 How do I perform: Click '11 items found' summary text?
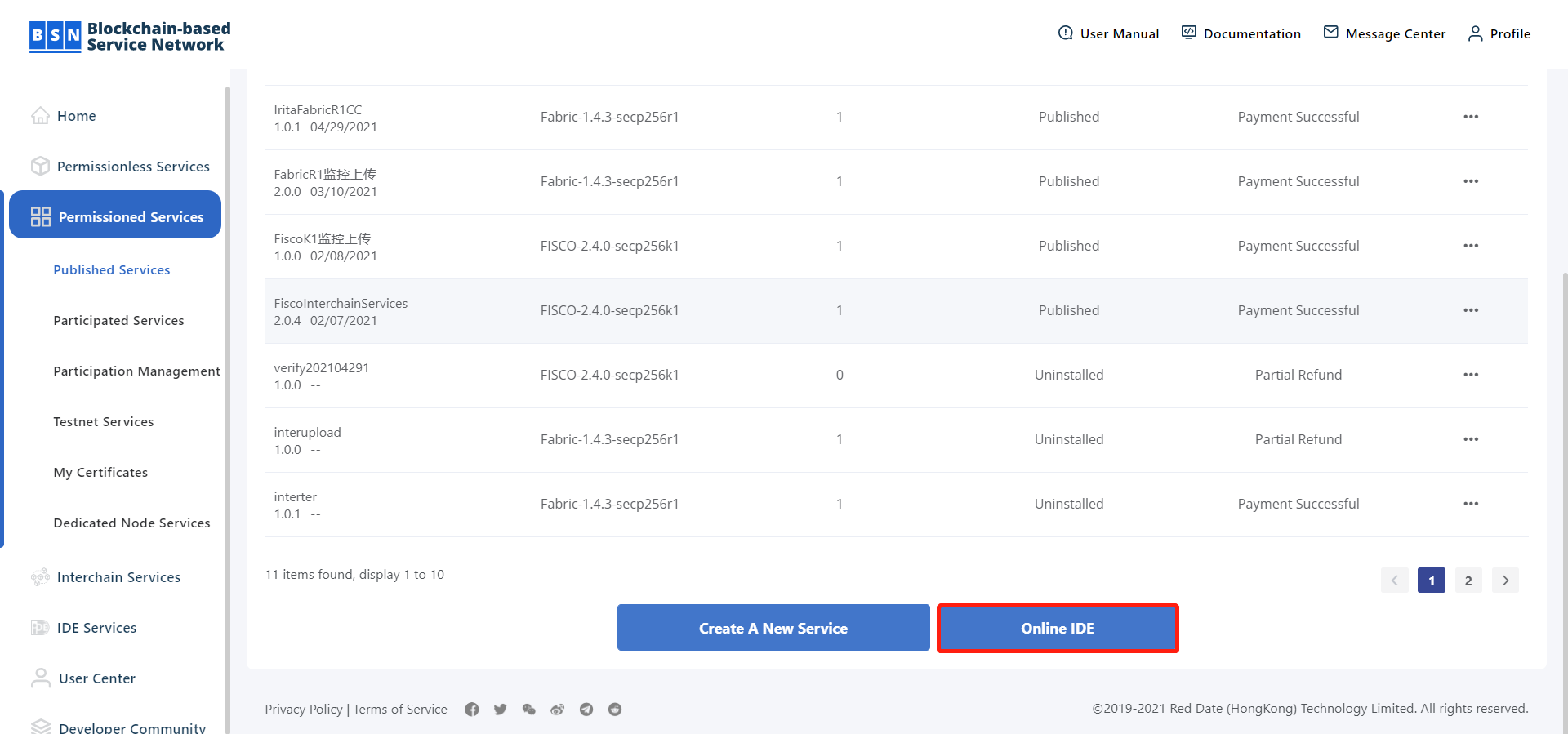354,575
